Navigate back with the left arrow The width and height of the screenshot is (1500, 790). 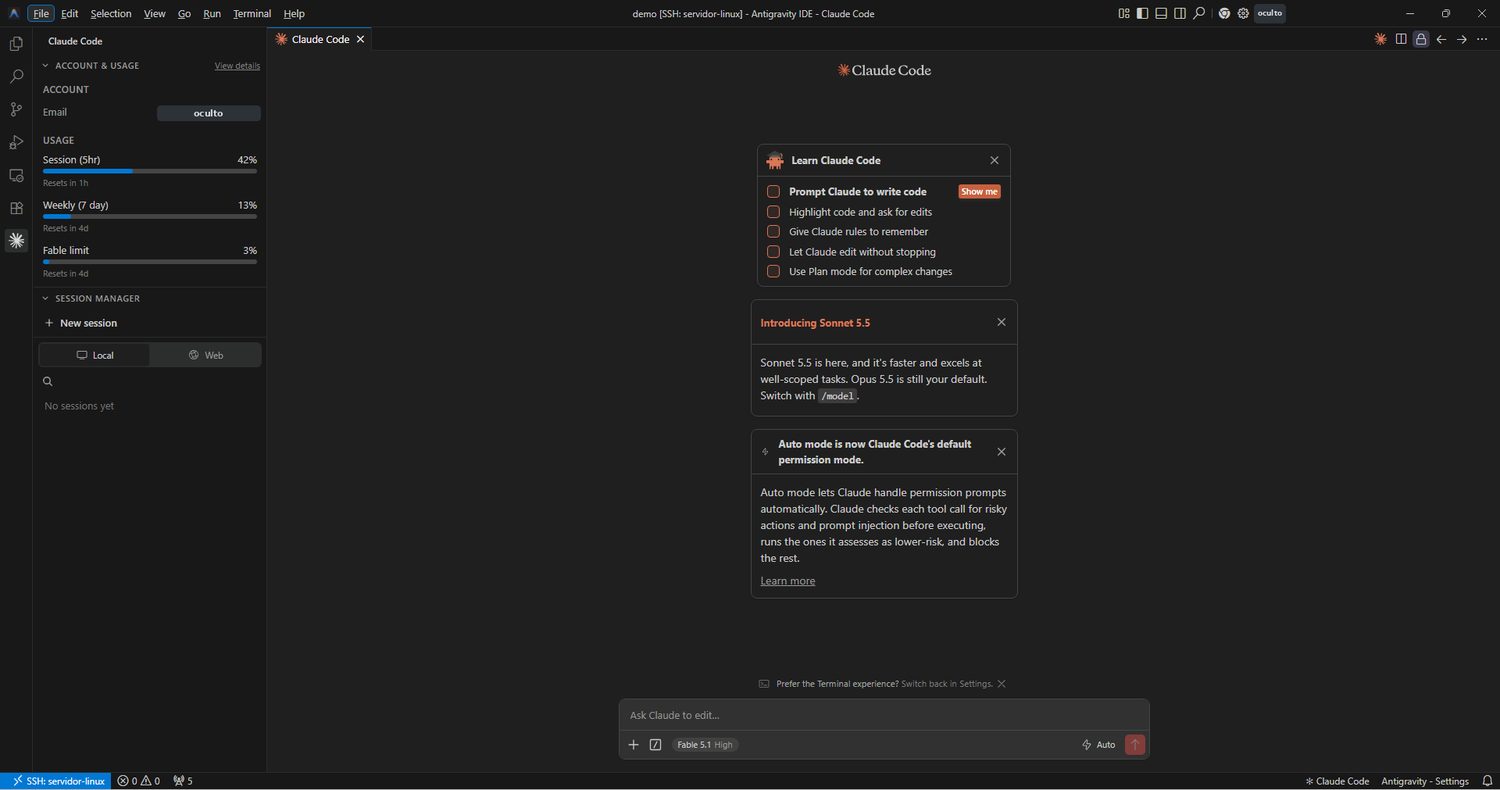(1441, 39)
